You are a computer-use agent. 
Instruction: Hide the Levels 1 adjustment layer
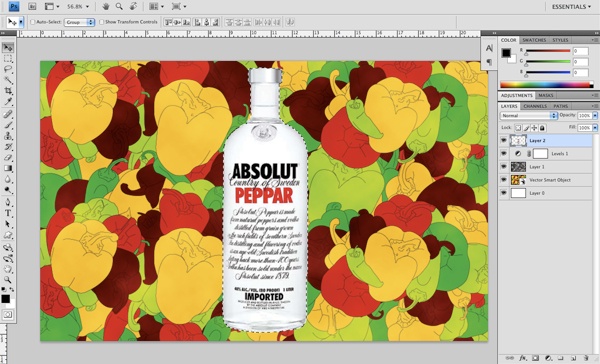click(504, 153)
